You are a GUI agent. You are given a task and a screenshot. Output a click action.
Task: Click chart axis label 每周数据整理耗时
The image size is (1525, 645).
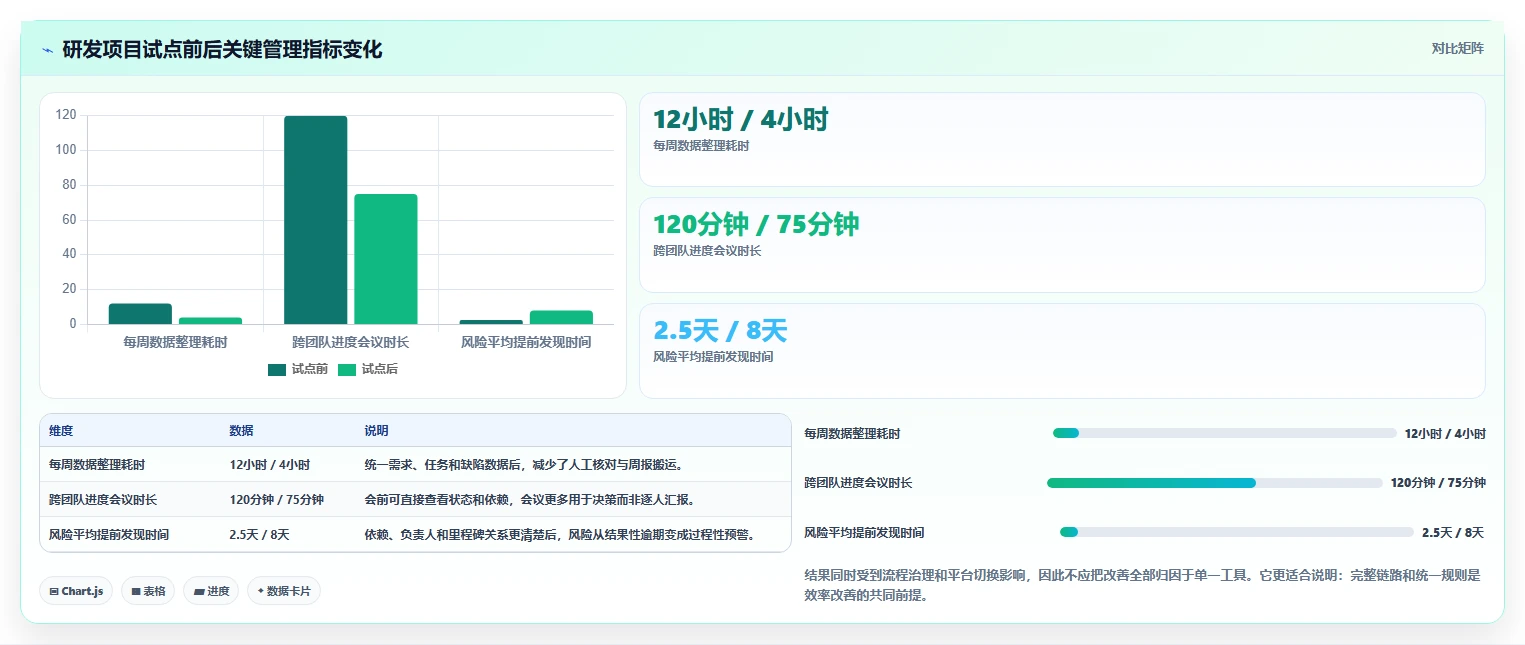click(x=175, y=342)
